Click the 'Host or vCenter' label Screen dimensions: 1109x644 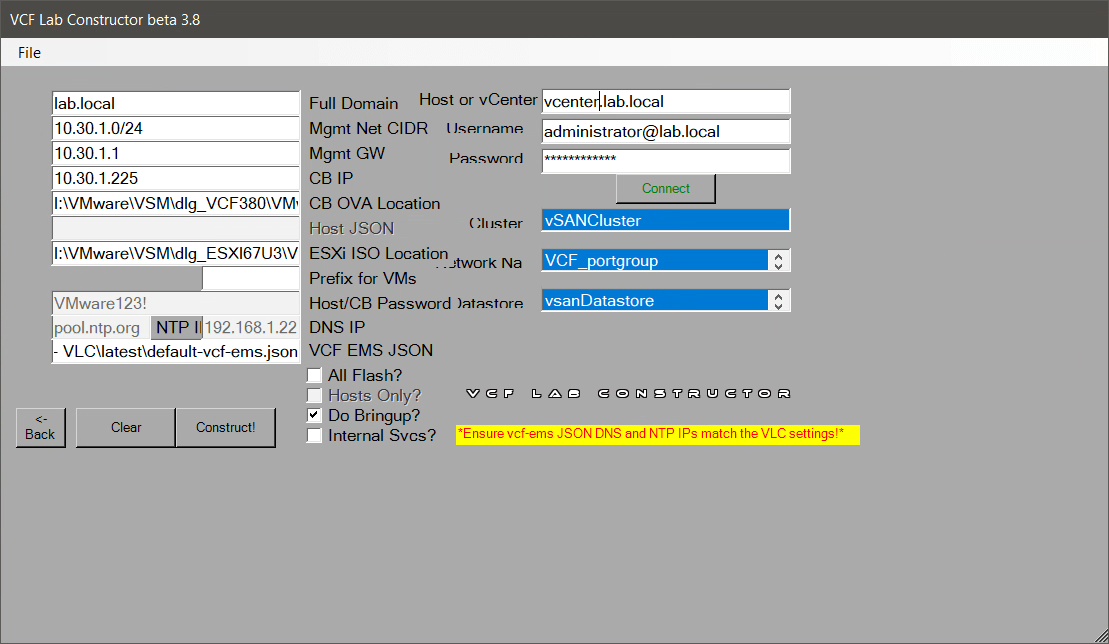click(478, 100)
